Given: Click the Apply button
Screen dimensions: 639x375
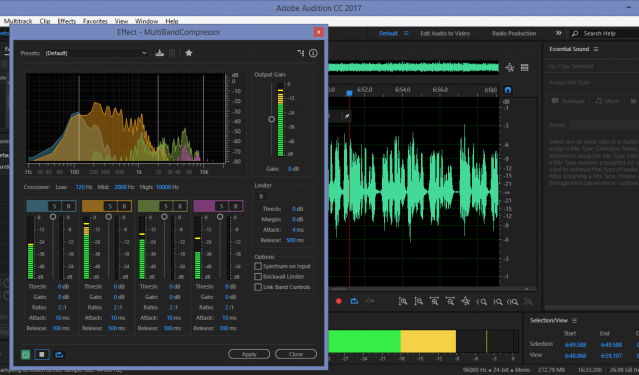Looking at the screenshot, I should click(x=249, y=354).
